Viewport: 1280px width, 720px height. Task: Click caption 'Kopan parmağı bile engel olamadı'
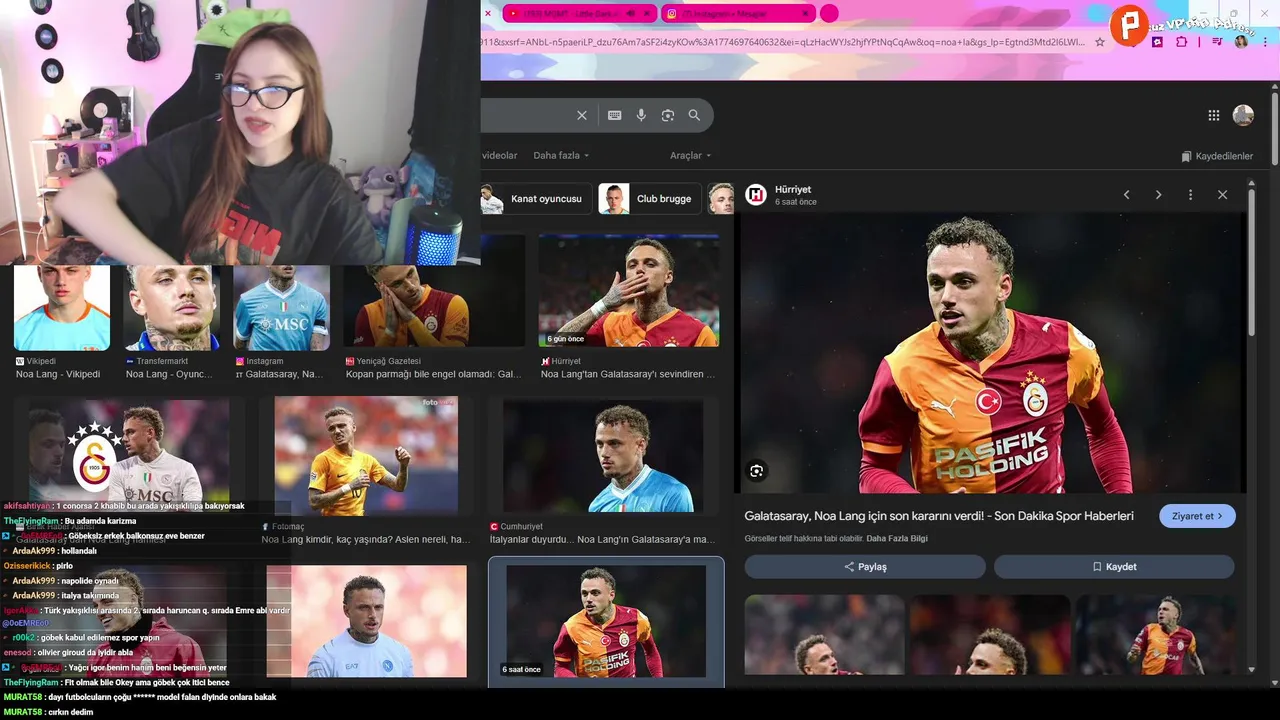point(434,374)
